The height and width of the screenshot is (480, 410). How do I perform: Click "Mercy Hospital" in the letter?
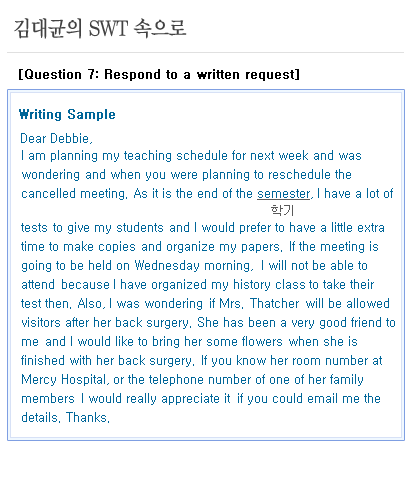(64, 380)
